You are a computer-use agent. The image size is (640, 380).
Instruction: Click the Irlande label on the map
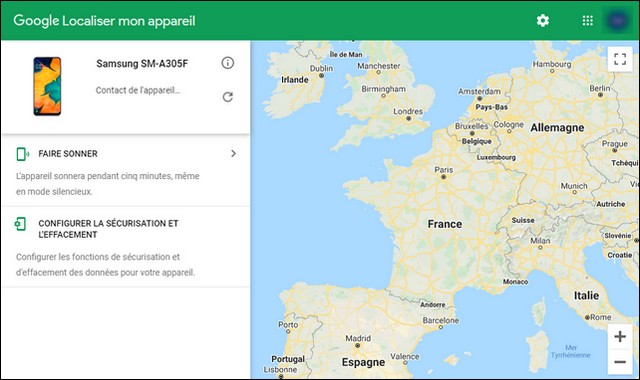[295, 80]
